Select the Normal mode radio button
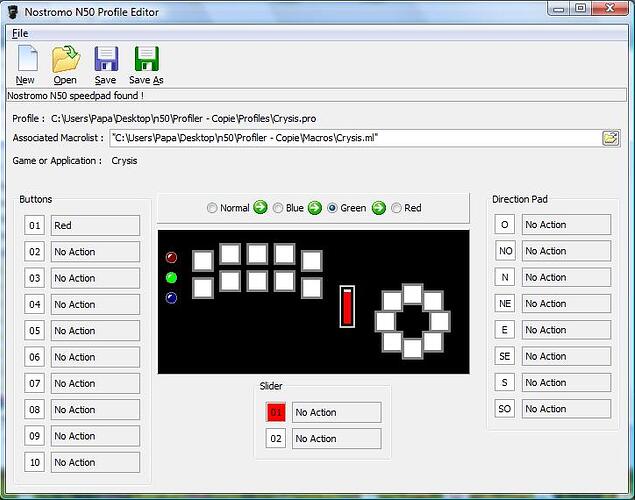This screenshot has height=500, width=635. pyautogui.click(x=212, y=208)
